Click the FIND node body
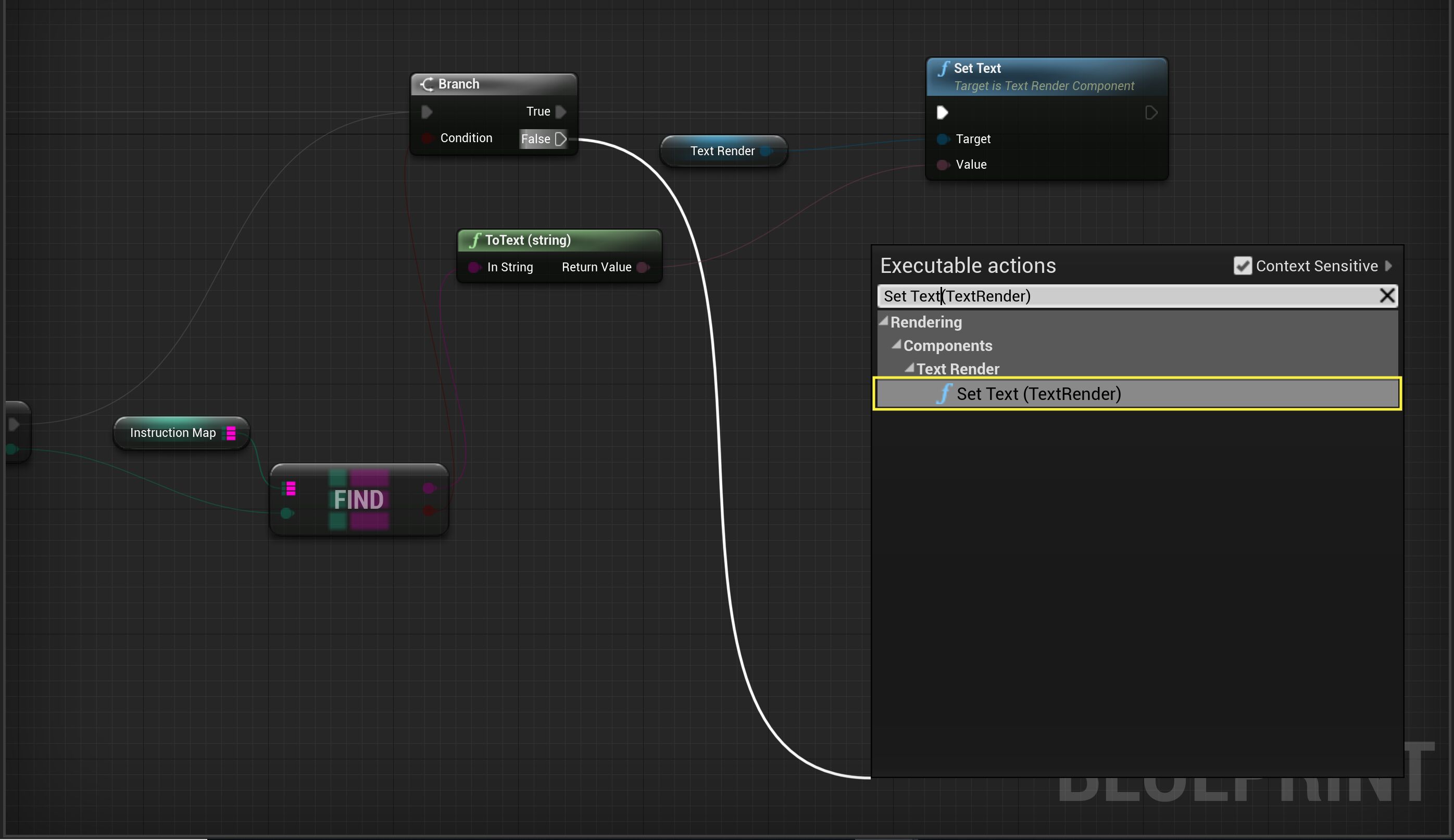 358,499
